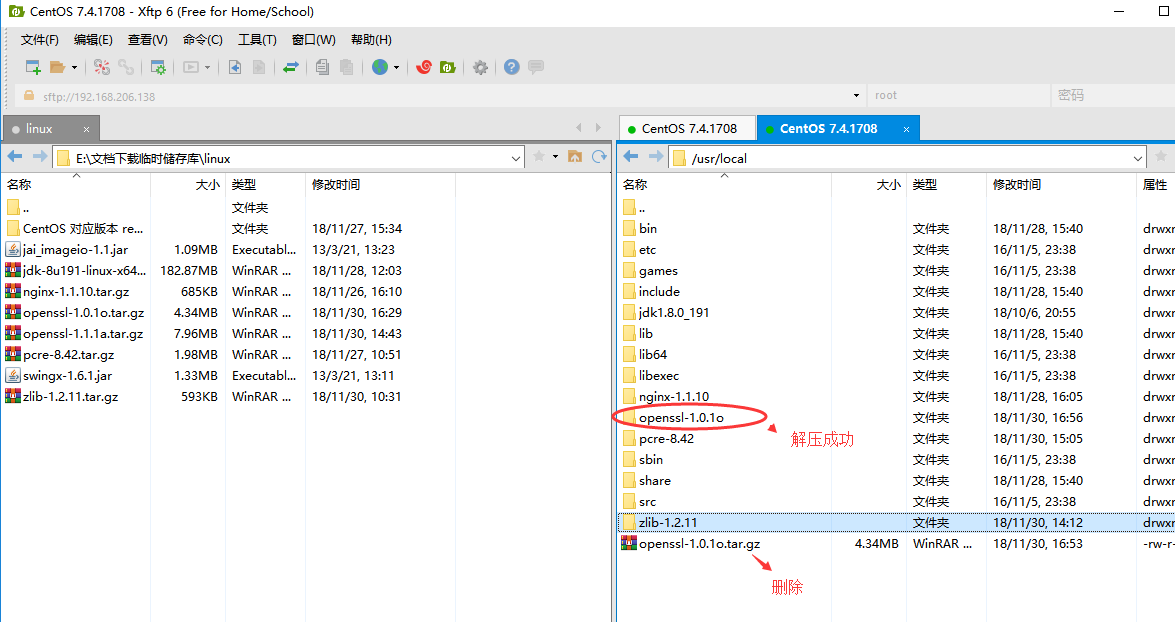Click the New Terminal play-screen icon

click(x=191, y=67)
